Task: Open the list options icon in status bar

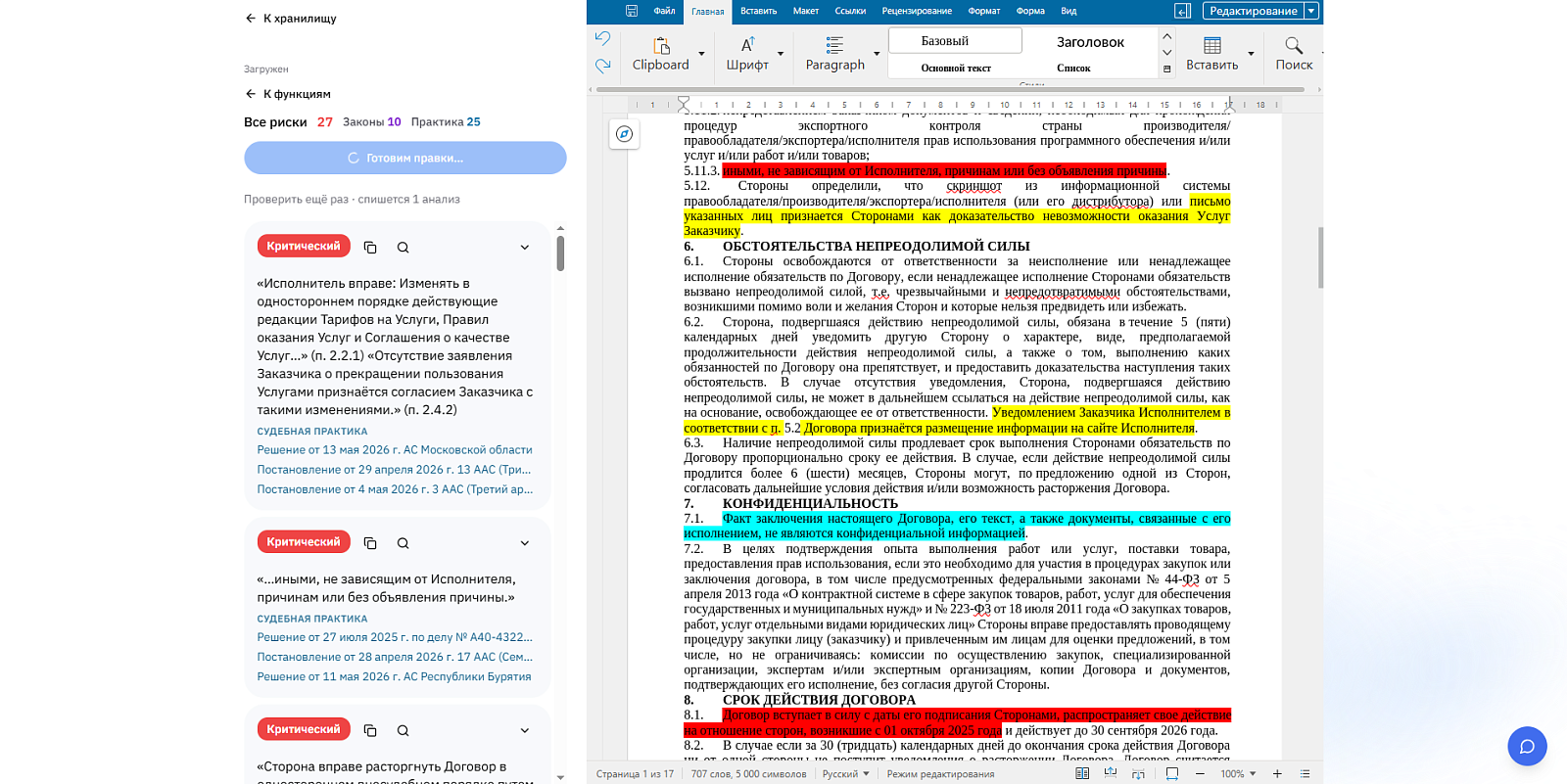Action: click(x=1305, y=773)
